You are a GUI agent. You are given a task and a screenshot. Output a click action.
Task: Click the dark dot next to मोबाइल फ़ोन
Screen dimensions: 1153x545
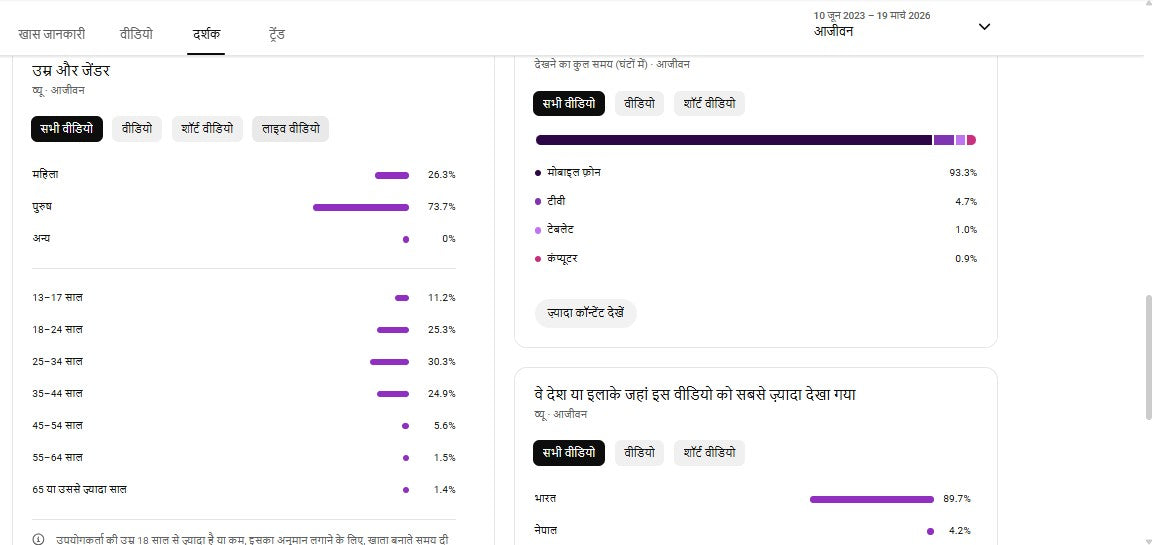click(x=538, y=173)
